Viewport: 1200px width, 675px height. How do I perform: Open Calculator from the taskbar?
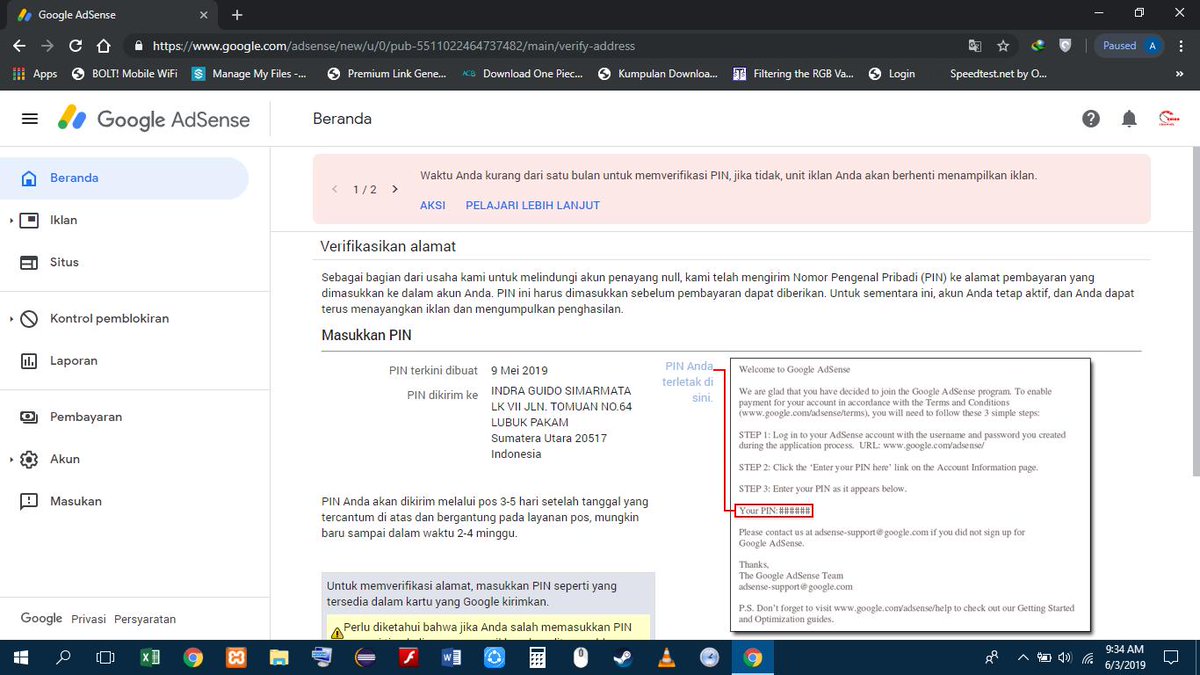click(538, 658)
